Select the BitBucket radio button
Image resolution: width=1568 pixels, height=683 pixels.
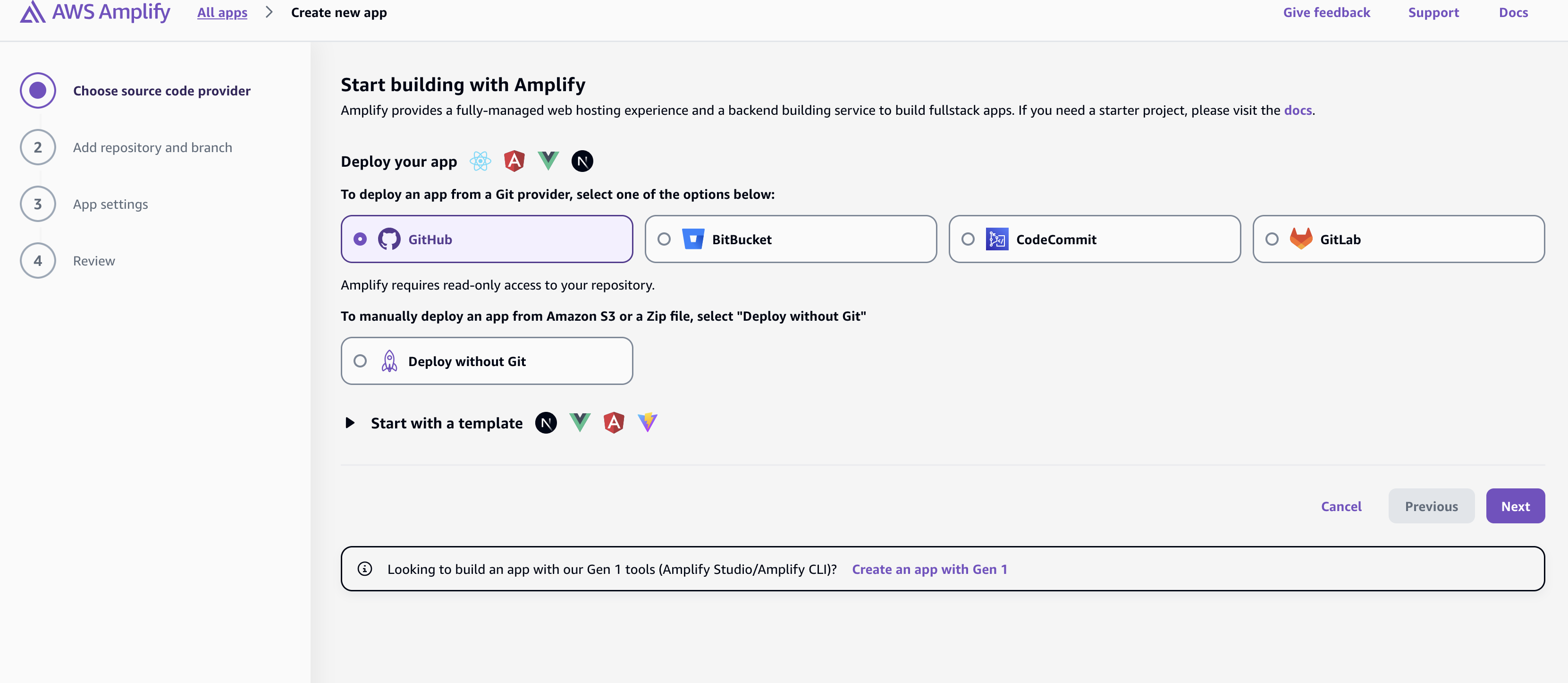coord(664,239)
